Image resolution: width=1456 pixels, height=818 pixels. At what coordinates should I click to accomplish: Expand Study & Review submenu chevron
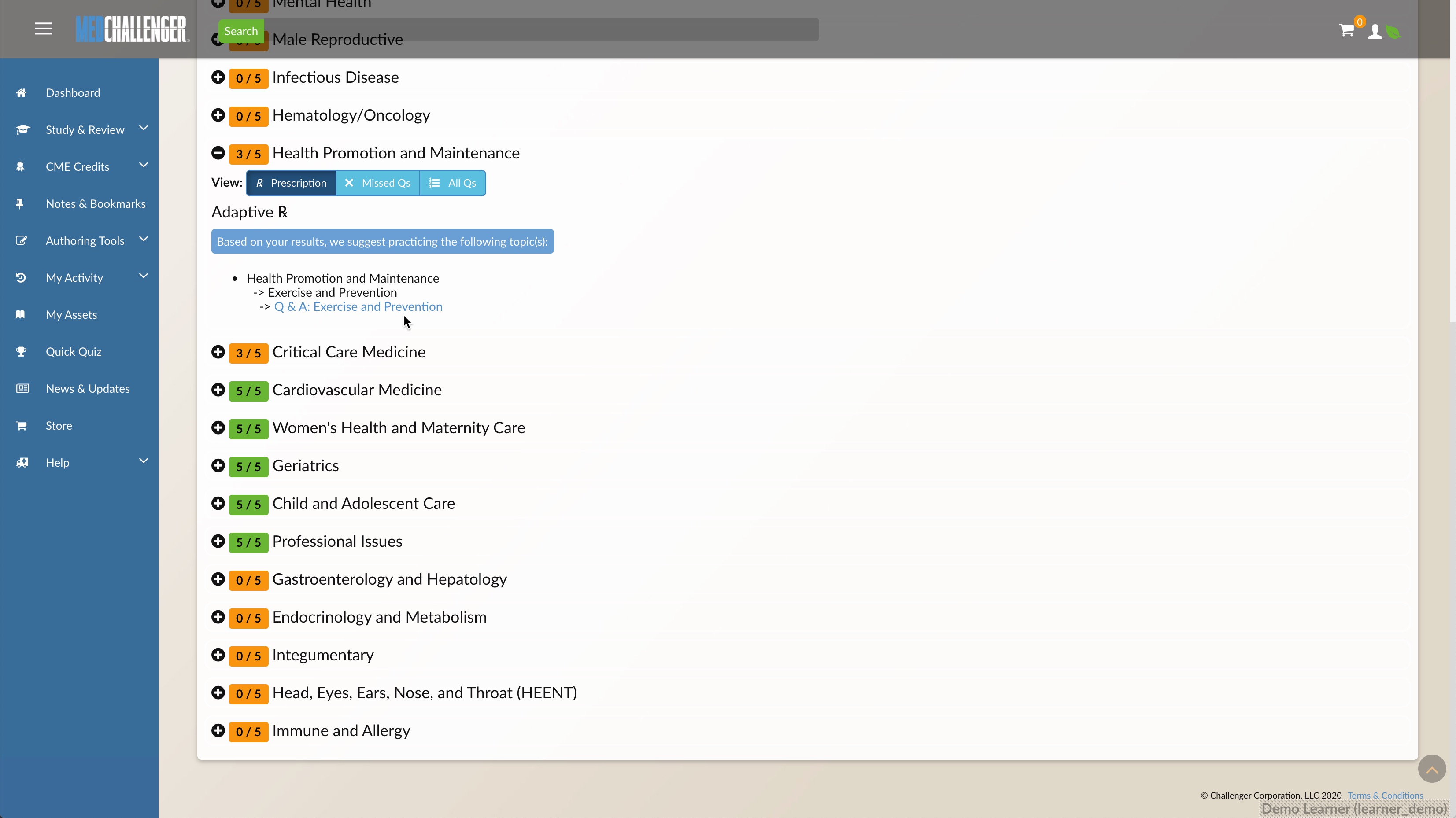pyautogui.click(x=144, y=128)
